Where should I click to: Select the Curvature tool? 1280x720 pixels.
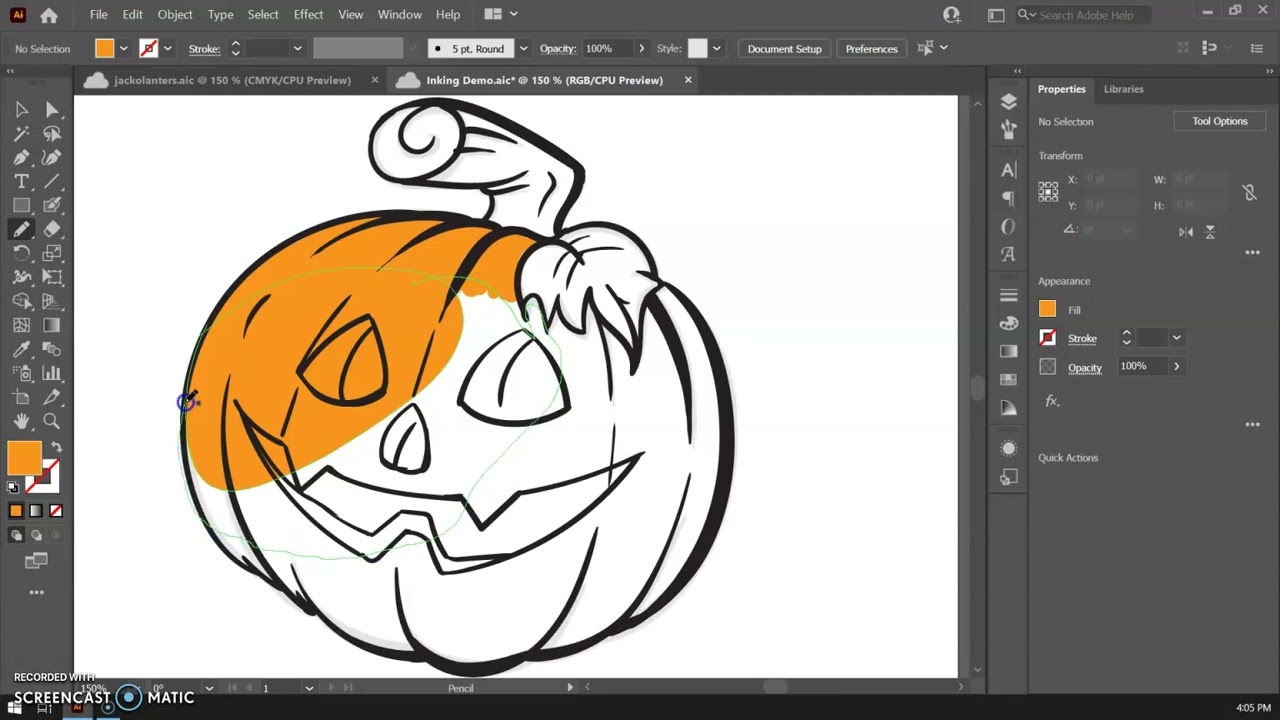[x=52, y=157]
